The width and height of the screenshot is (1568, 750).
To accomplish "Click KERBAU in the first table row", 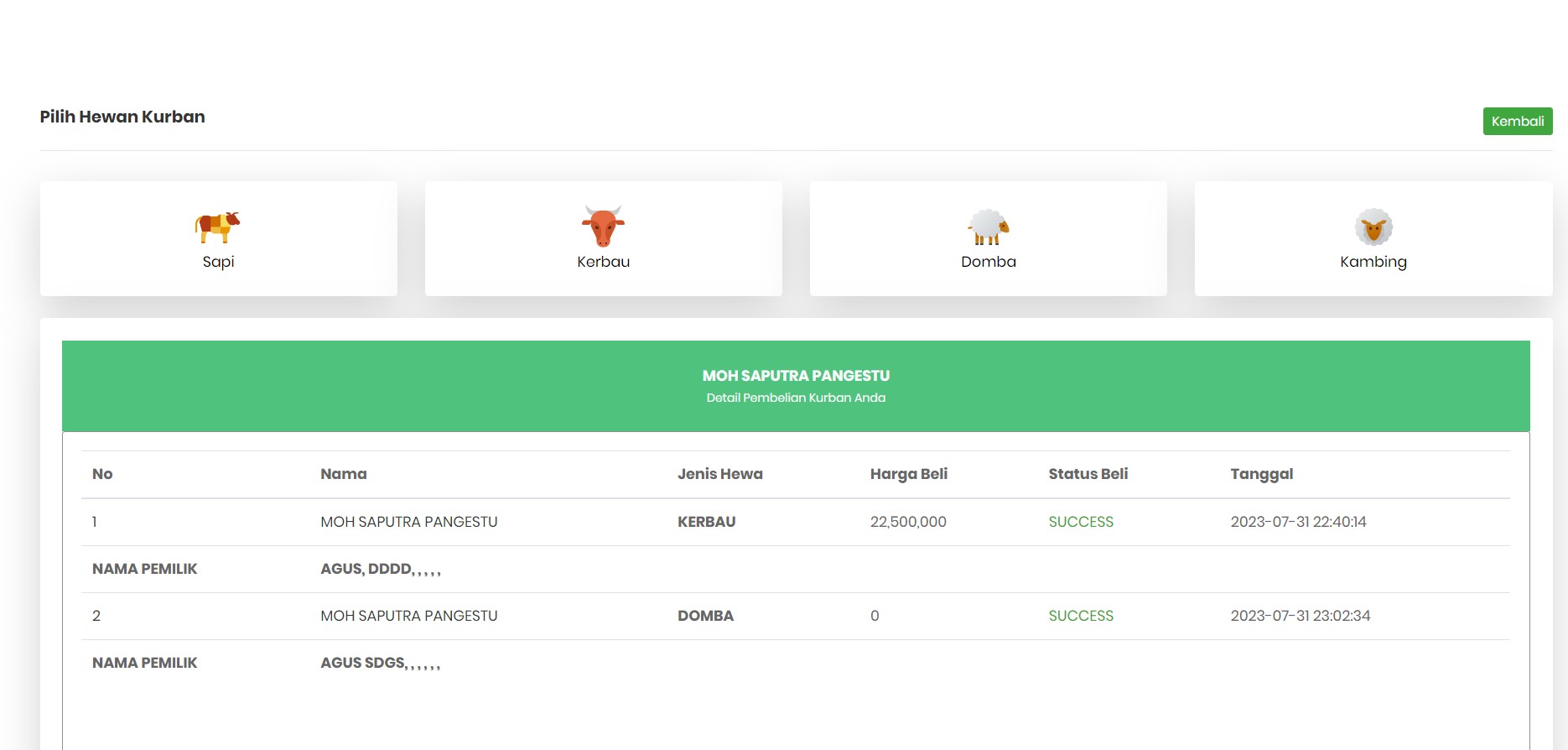I will coord(706,522).
